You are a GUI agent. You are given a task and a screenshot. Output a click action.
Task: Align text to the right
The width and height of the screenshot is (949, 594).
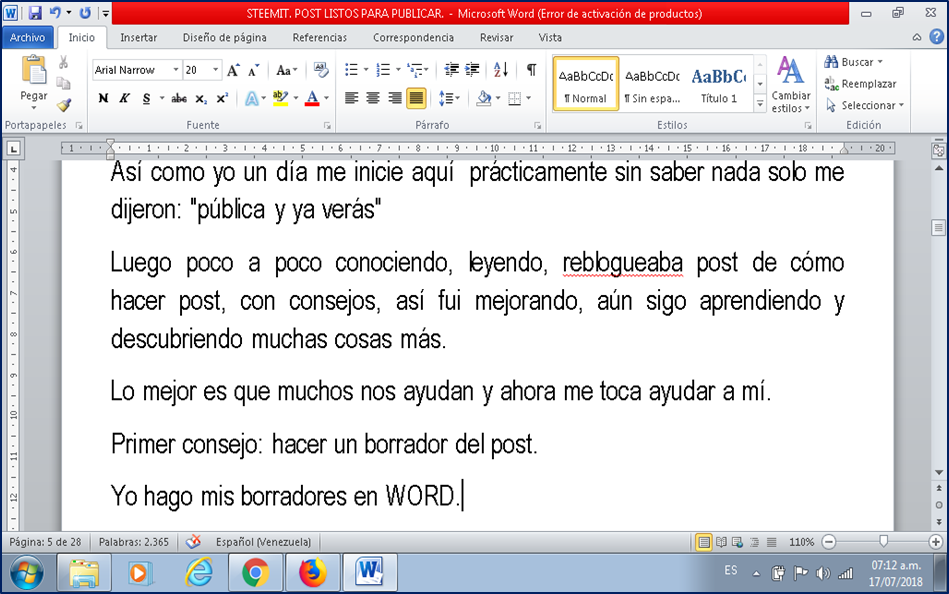pos(395,98)
